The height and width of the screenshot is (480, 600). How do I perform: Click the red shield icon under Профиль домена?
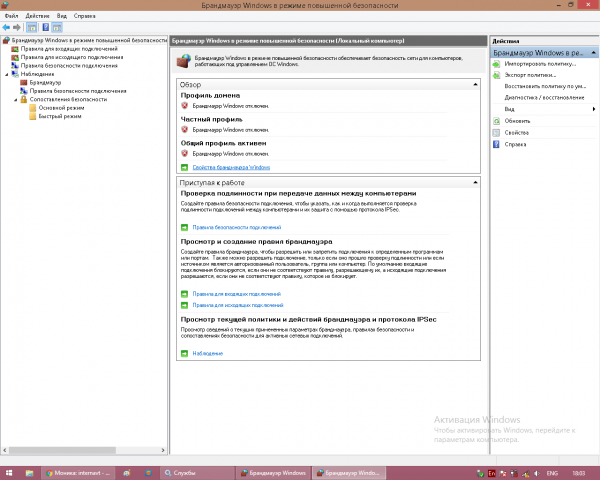coord(184,106)
